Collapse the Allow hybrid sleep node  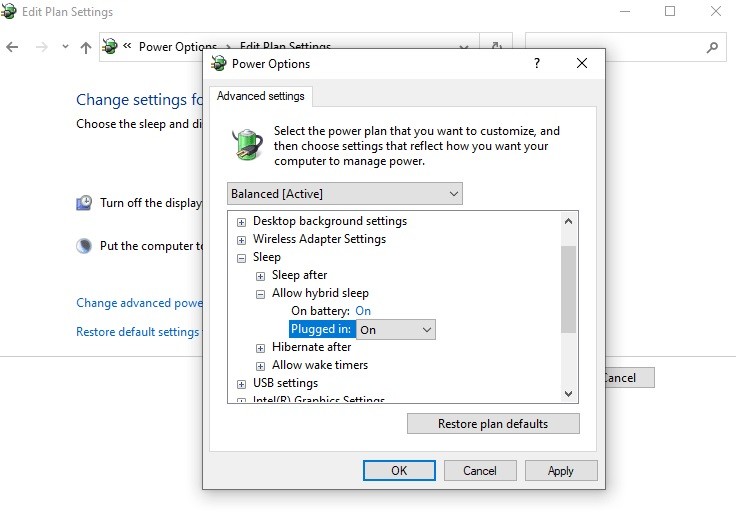(260, 294)
